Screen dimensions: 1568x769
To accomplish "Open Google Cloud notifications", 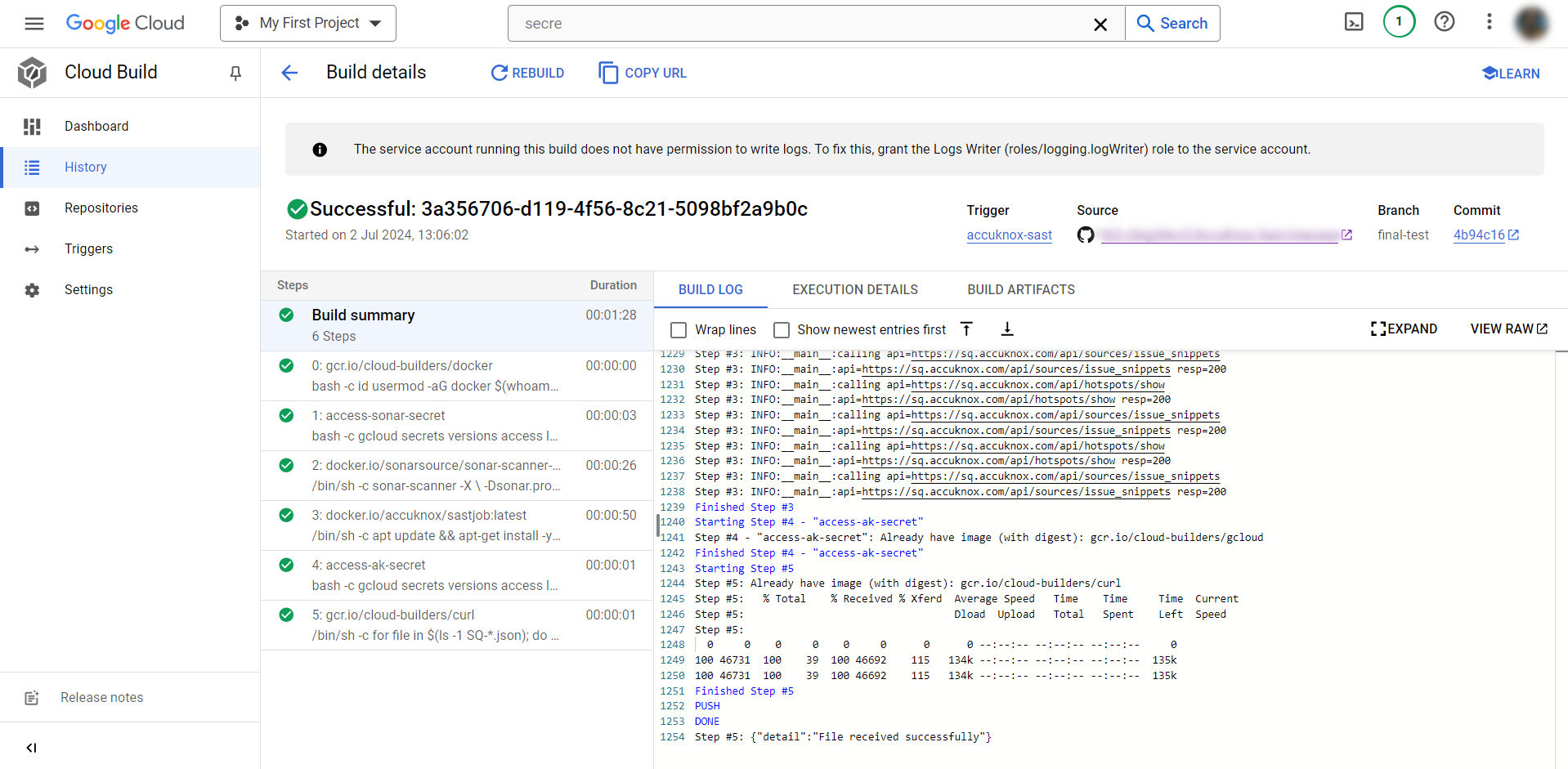I will (1398, 22).
